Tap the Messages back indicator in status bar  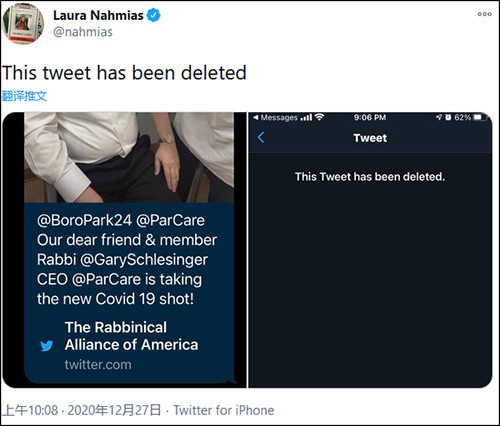(x=275, y=117)
